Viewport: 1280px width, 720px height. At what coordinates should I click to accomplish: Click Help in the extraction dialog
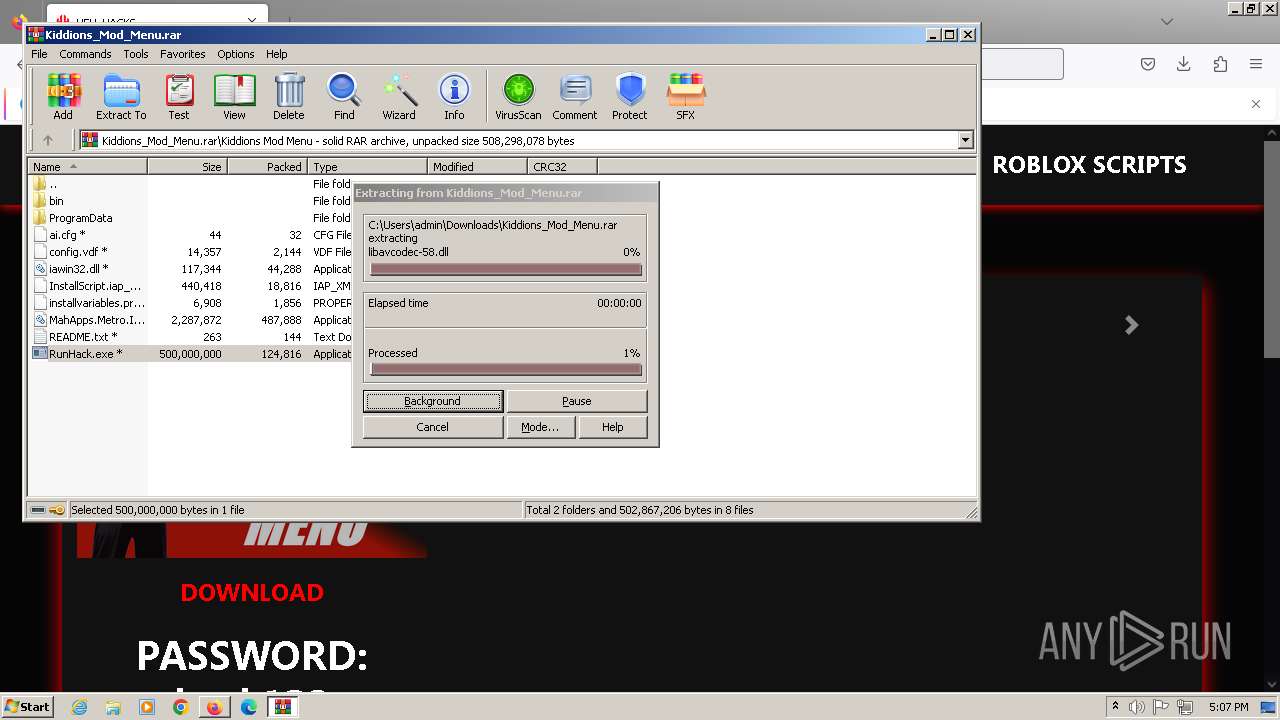click(613, 427)
